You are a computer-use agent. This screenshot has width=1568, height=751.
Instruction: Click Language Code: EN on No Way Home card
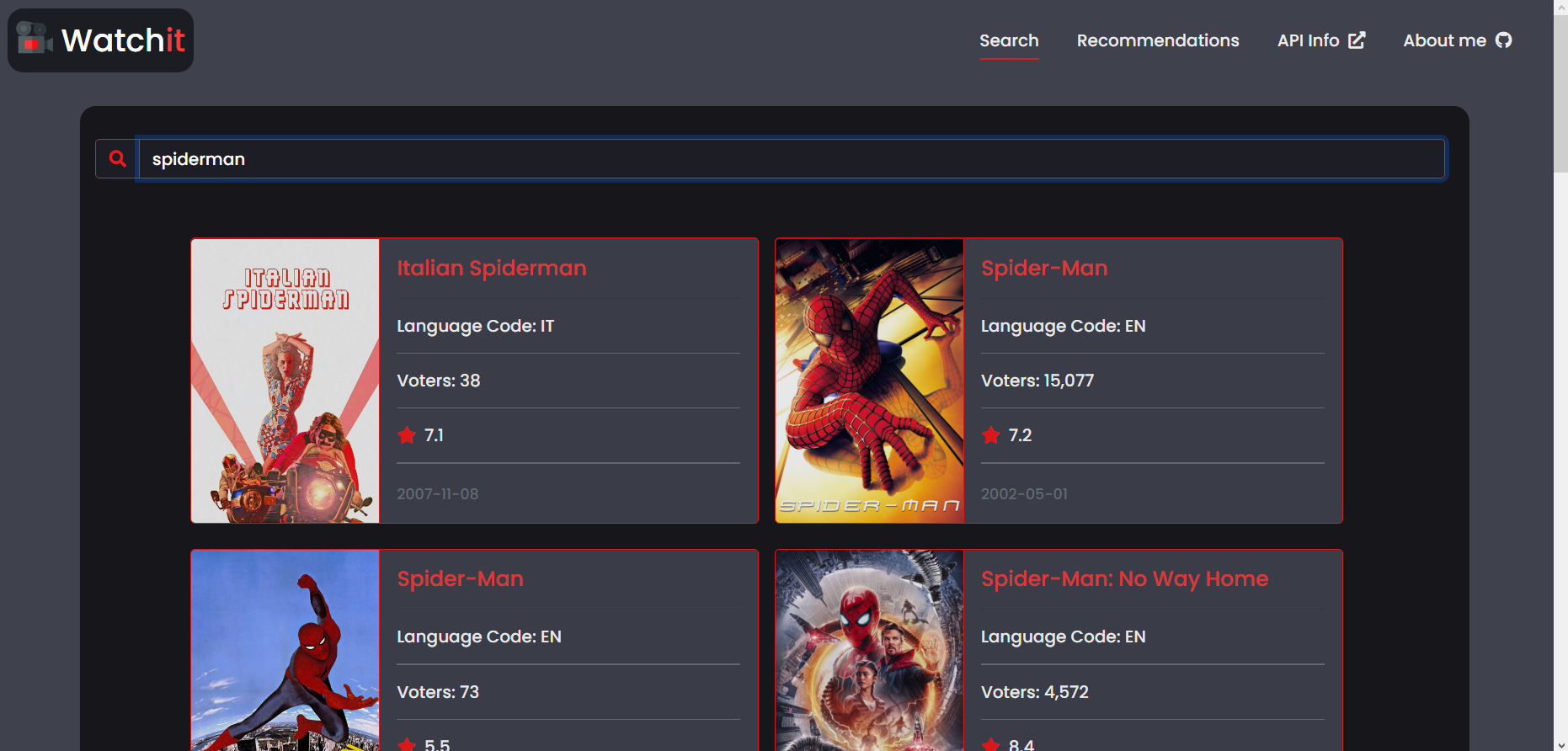click(x=1064, y=636)
